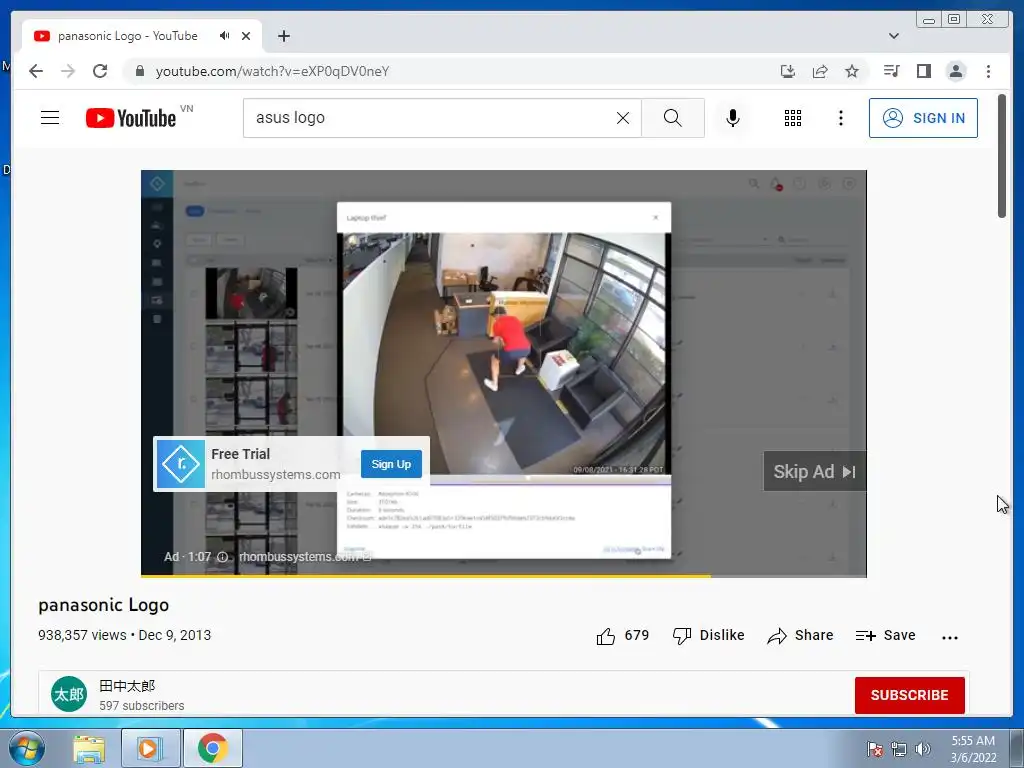Clear the search text with X
Image resolution: width=1024 pixels, height=768 pixels.
tap(623, 118)
